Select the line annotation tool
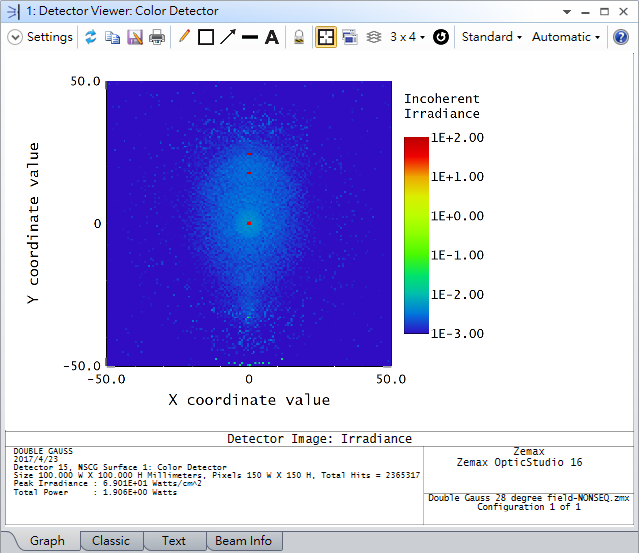 click(250, 37)
